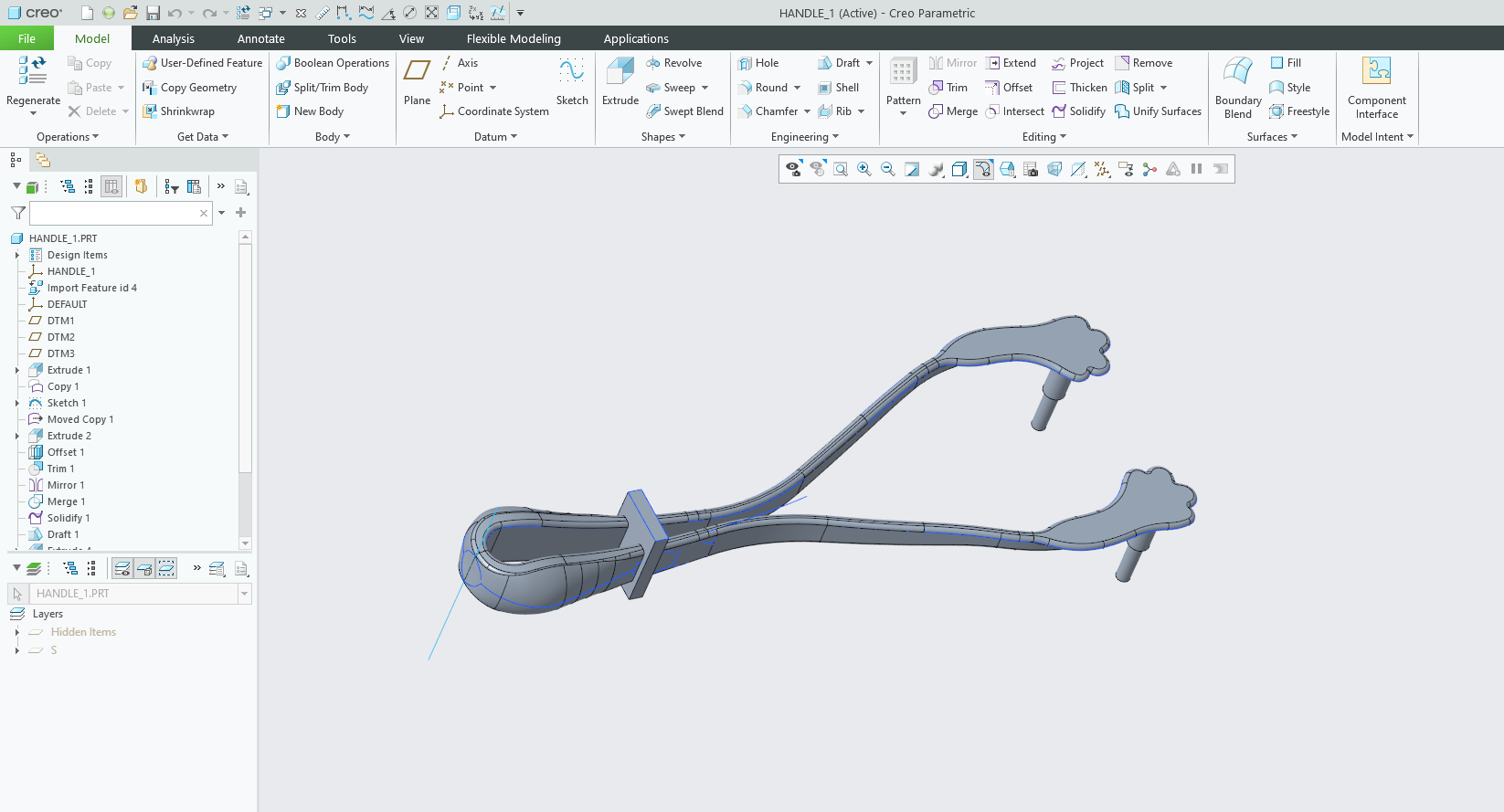
Task: Open the Flexible Modeling tab
Action: [514, 38]
